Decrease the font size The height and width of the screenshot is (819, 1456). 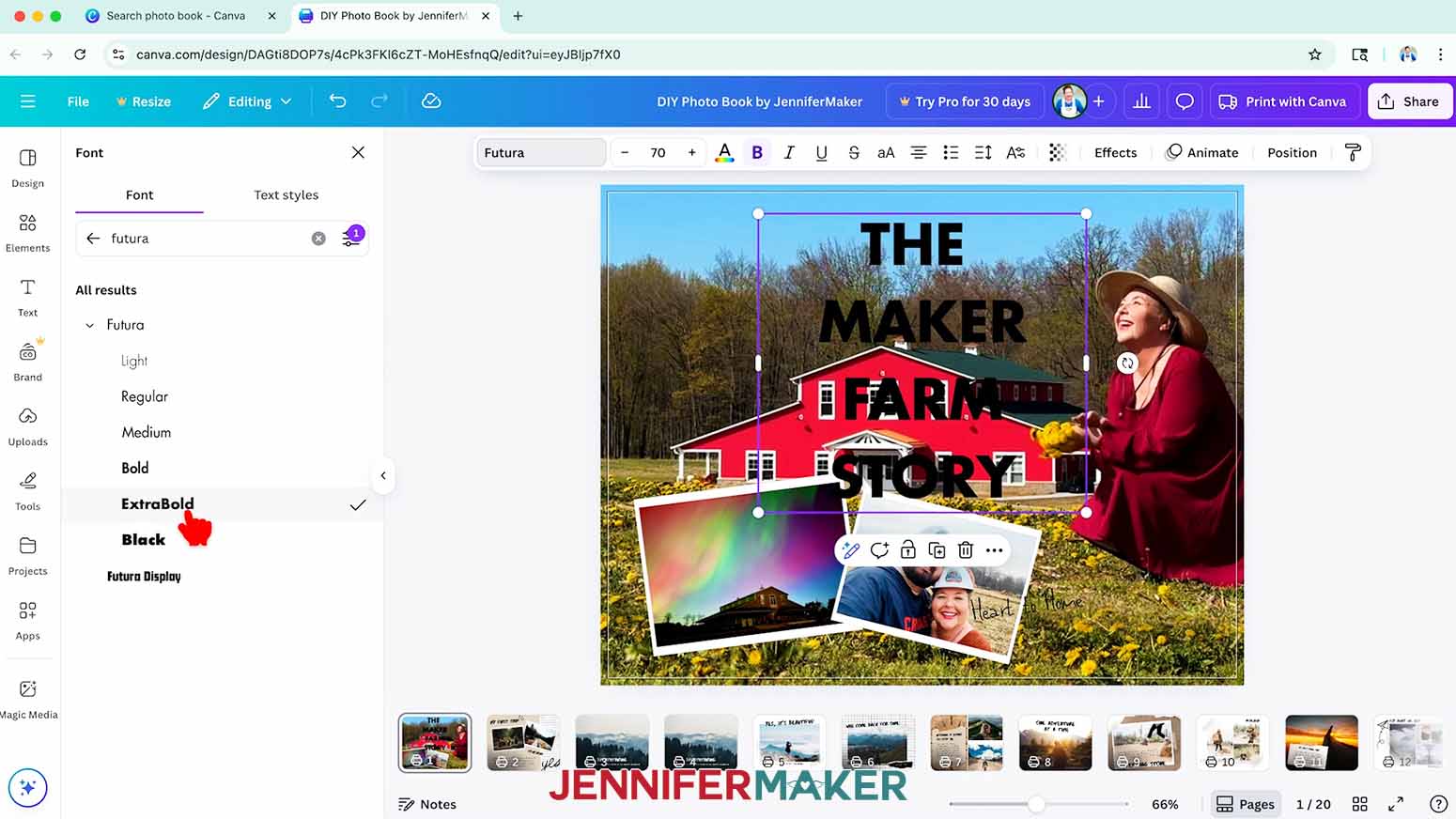[x=625, y=153]
